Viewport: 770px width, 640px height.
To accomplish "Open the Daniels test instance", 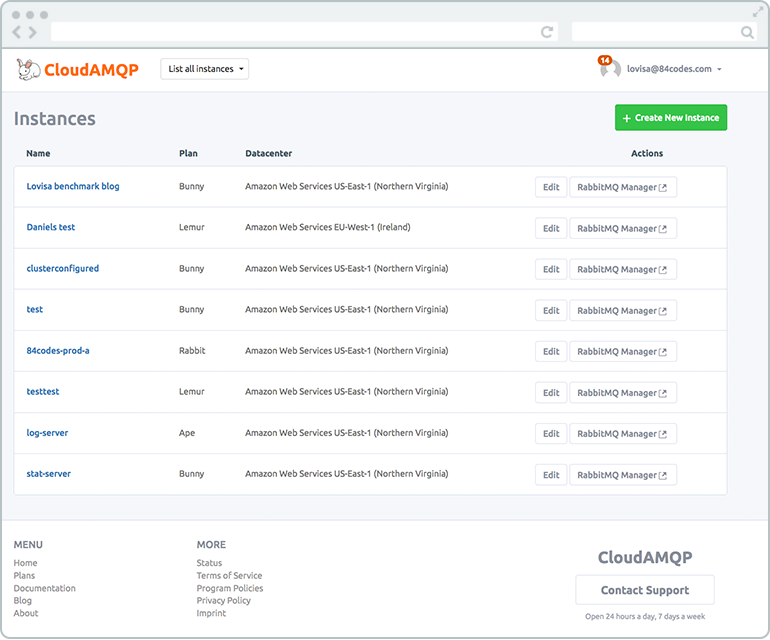I will pos(51,227).
